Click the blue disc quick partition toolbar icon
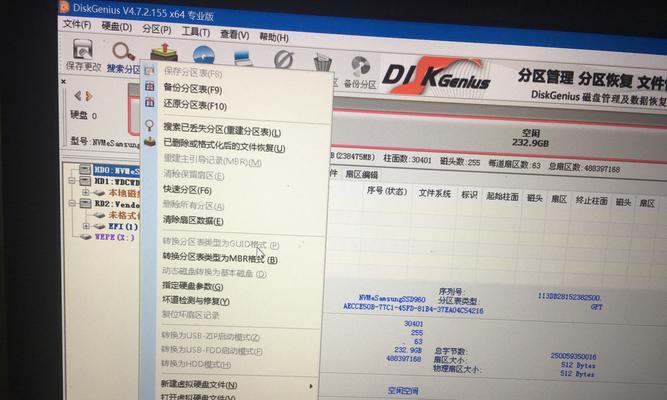Viewport: 667px width, 400px height. (x=203, y=55)
